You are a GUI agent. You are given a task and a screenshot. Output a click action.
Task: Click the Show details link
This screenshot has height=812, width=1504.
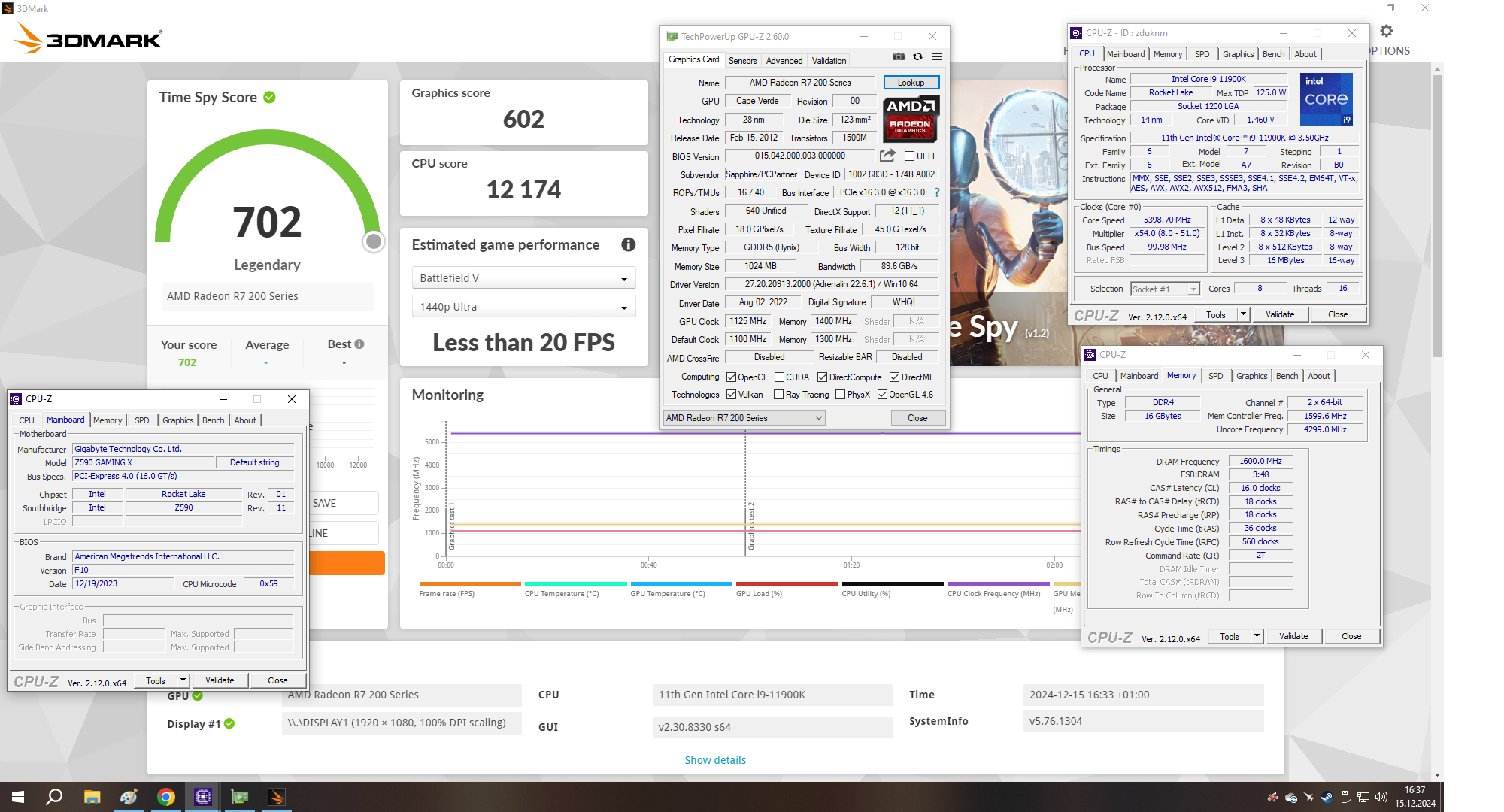[715, 760]
